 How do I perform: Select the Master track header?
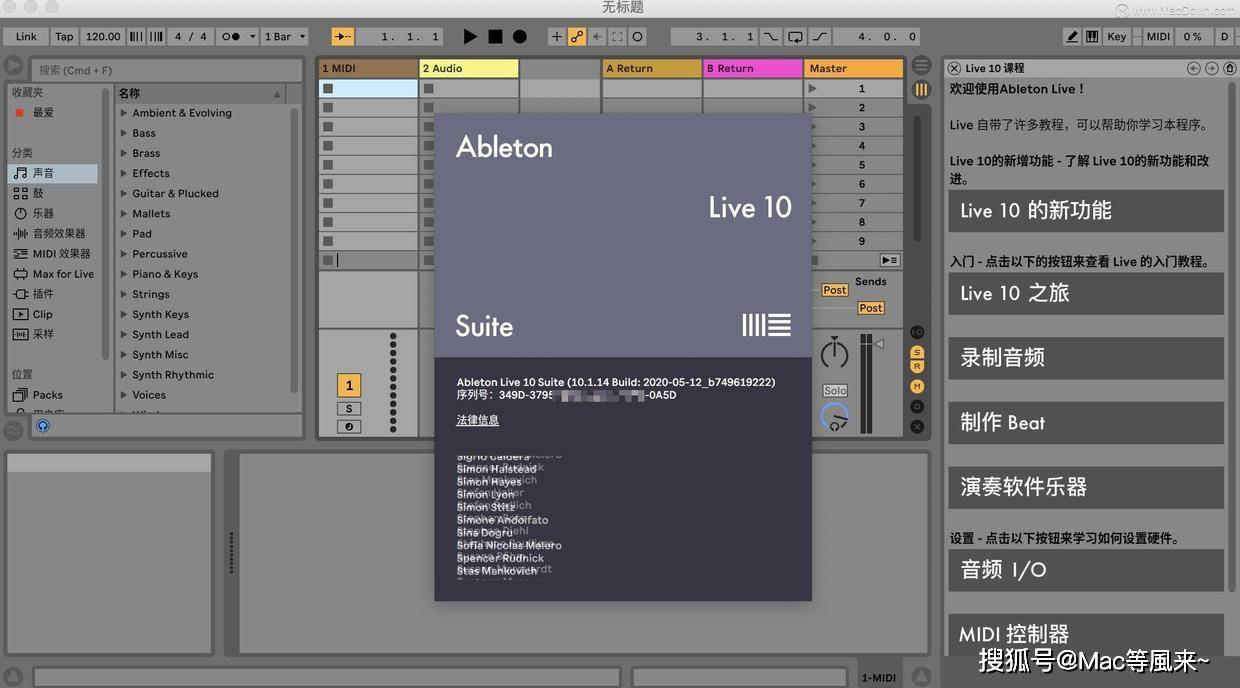click(854, 68)
